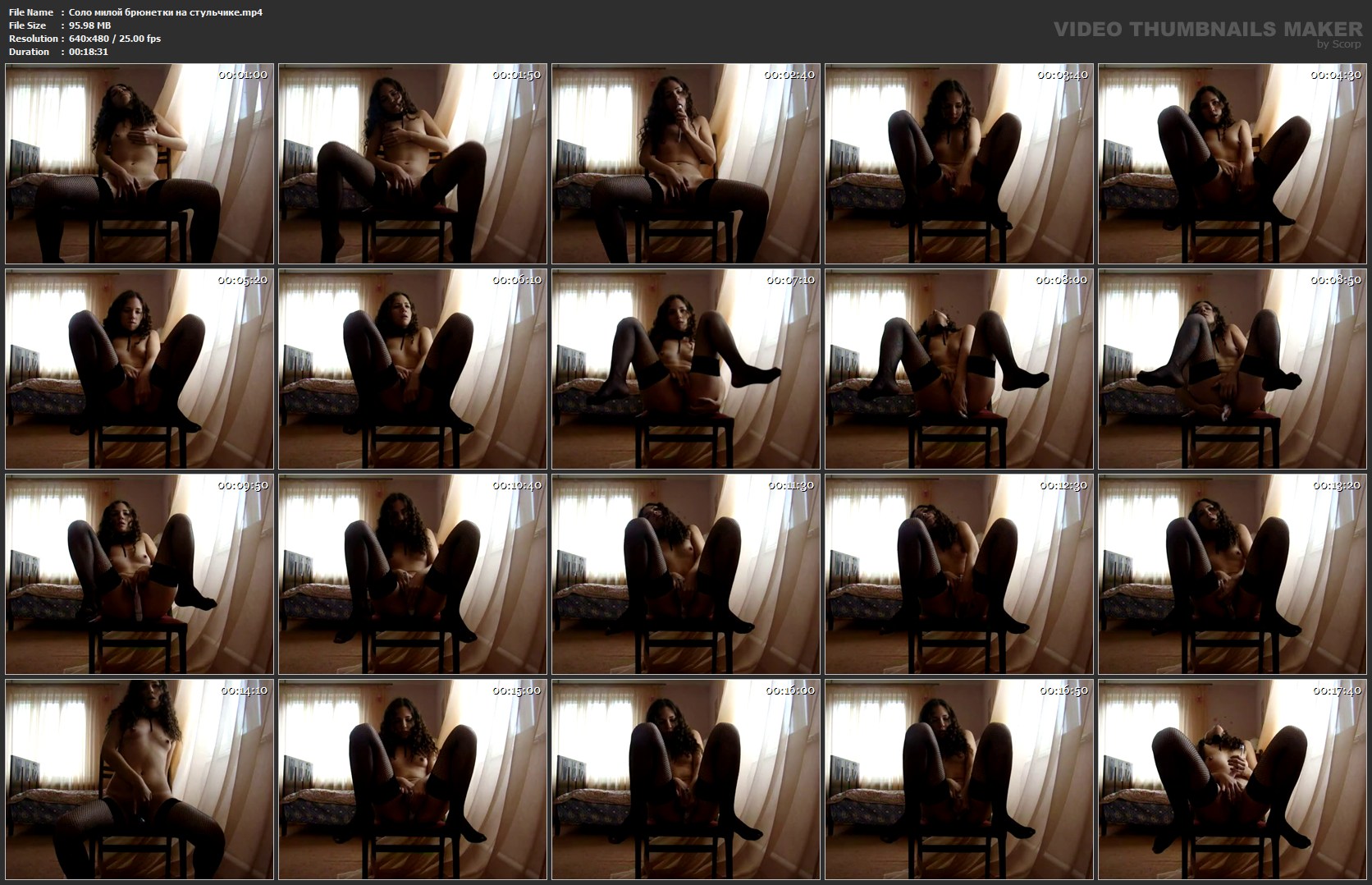1372x885 pixels.
Task: Open the thumbnail timestamped 00:01:00
Action: click(x=139, y=163)
